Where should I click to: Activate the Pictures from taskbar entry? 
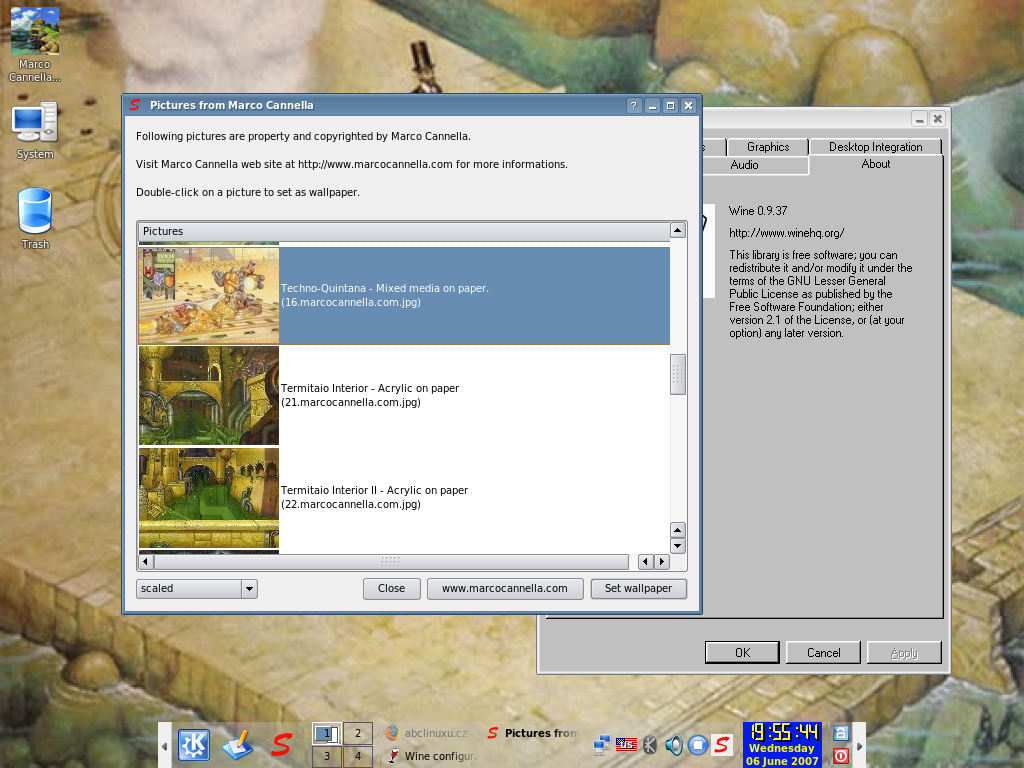click(x=532, y=733)
